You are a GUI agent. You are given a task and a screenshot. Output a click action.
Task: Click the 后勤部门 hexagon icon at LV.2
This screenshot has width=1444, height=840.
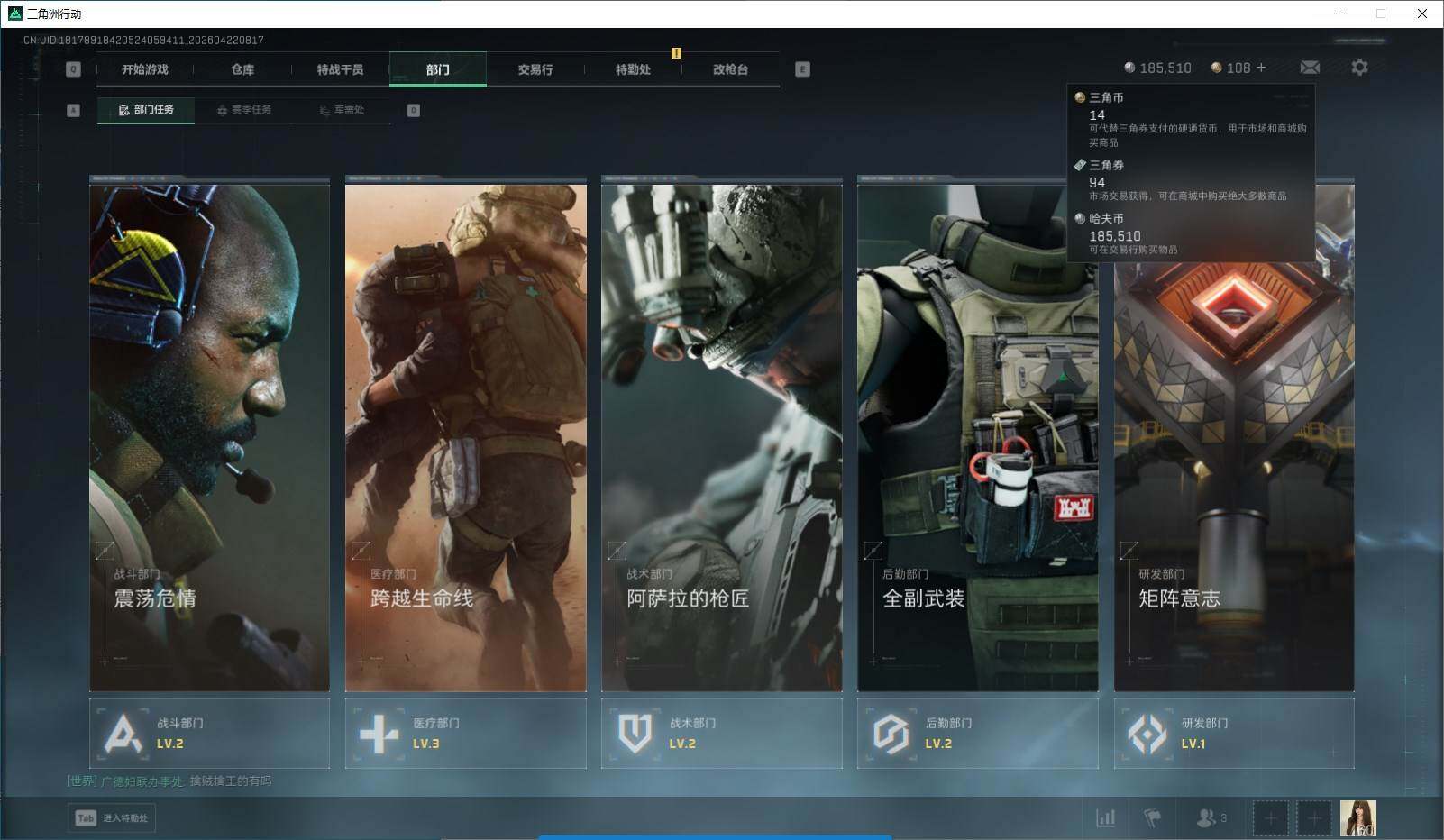pyautogui.click(x=891, y=734)
